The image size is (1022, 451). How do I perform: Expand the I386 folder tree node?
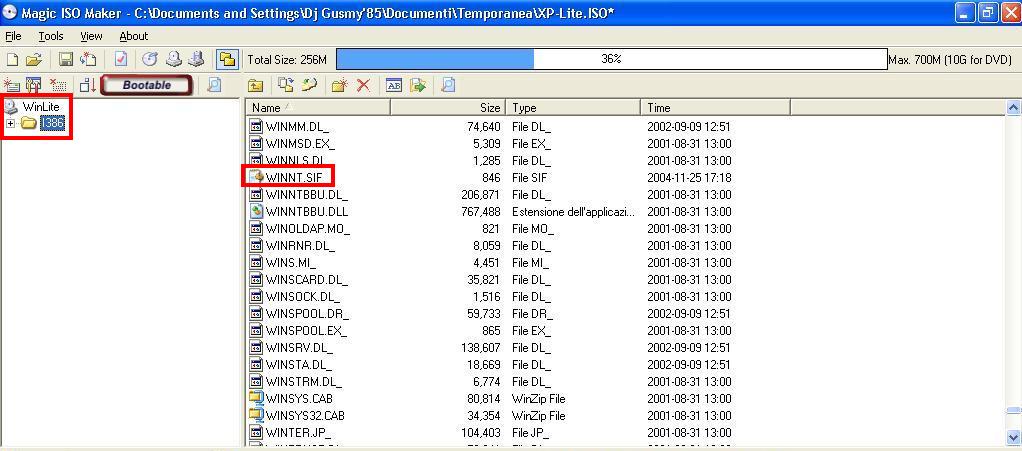10,123
